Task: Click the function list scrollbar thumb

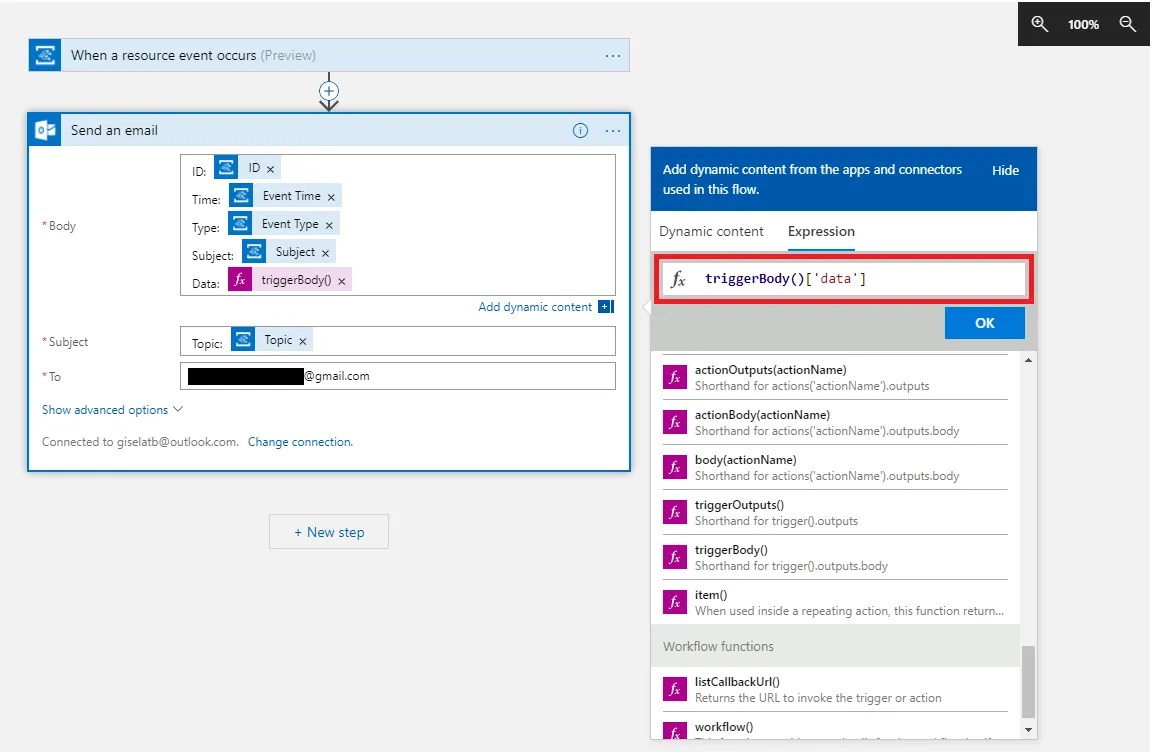Action: 1028,681
